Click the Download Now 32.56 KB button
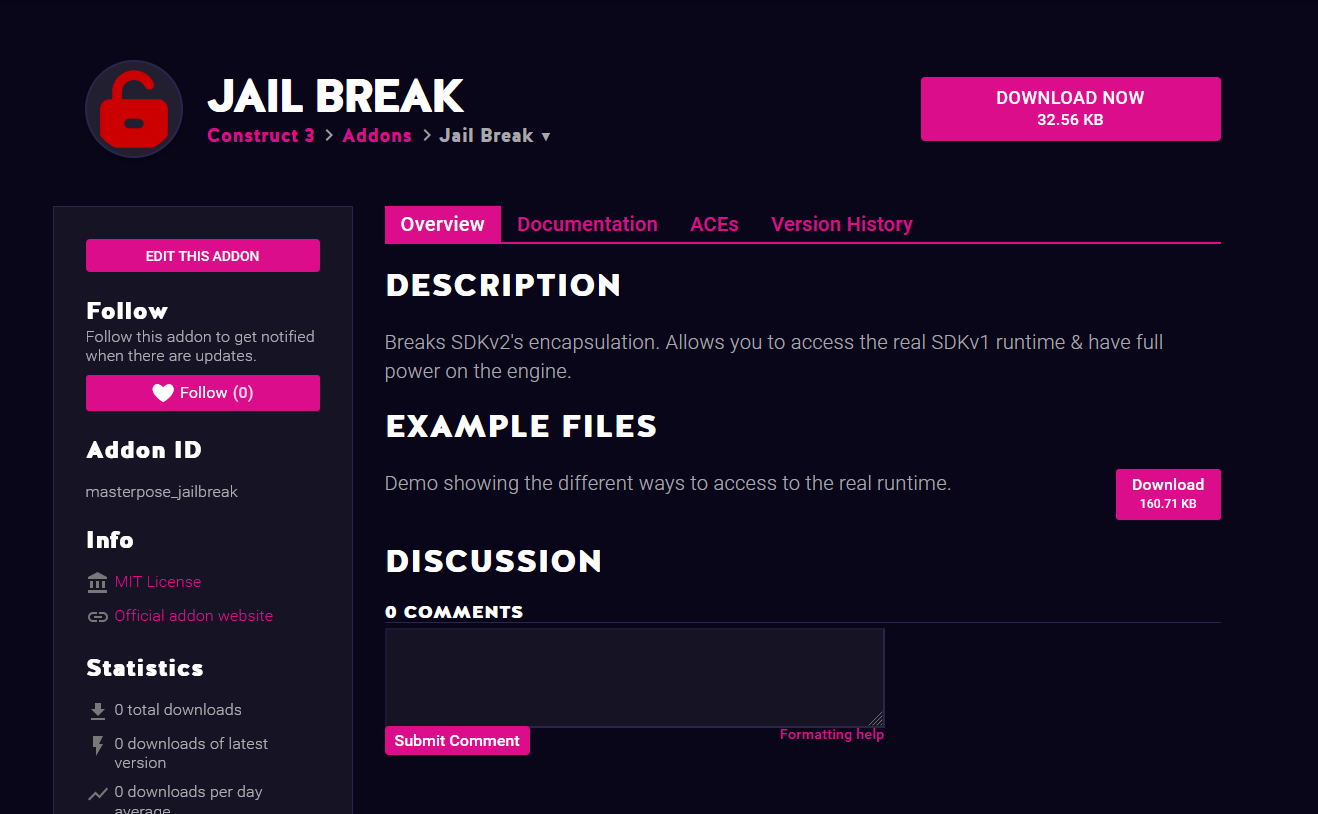The width and height of the screenshot is (1318, 814). [x=1071, y=109]
